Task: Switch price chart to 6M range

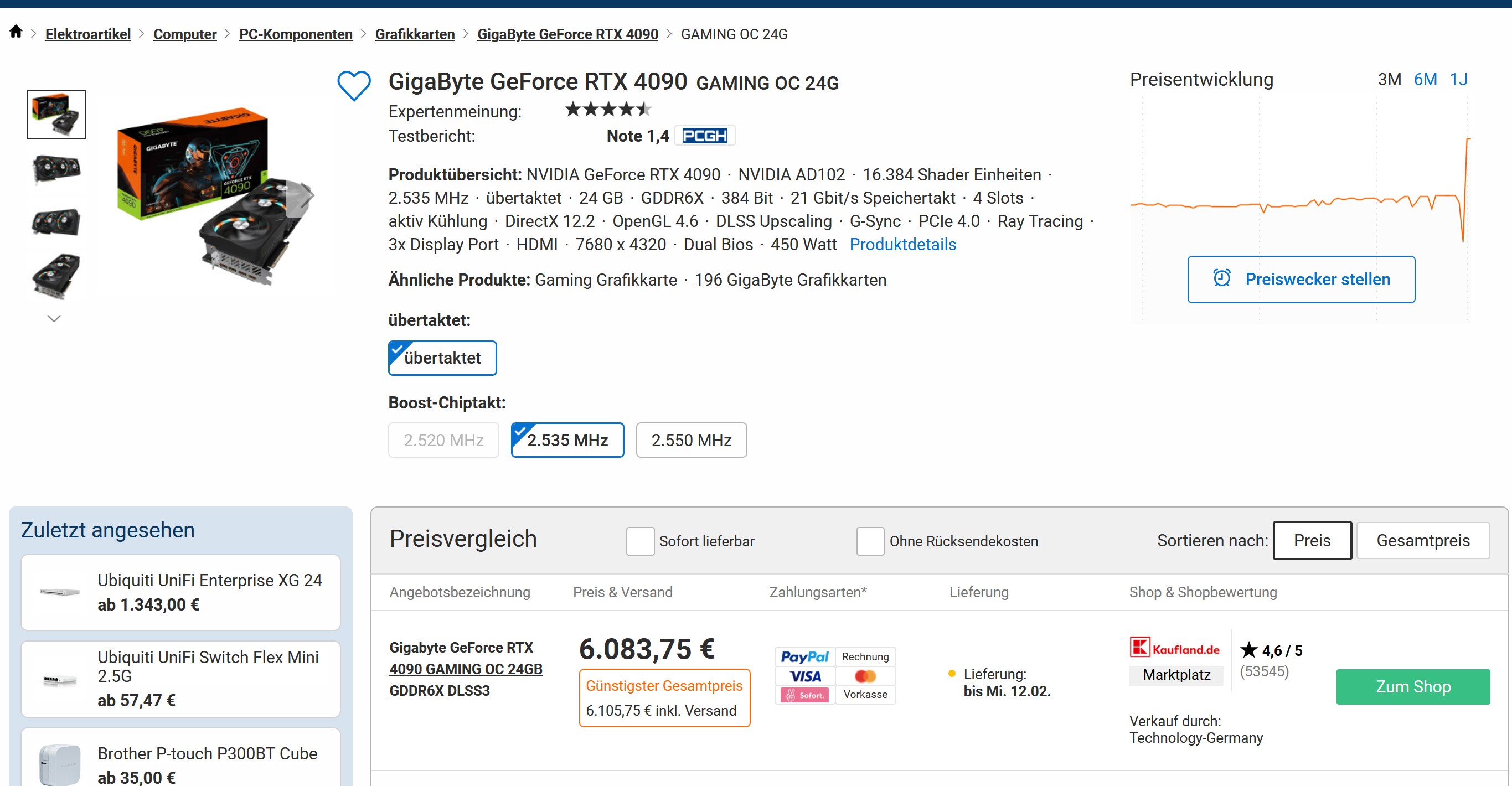Action: click(x=1425, y=79)
